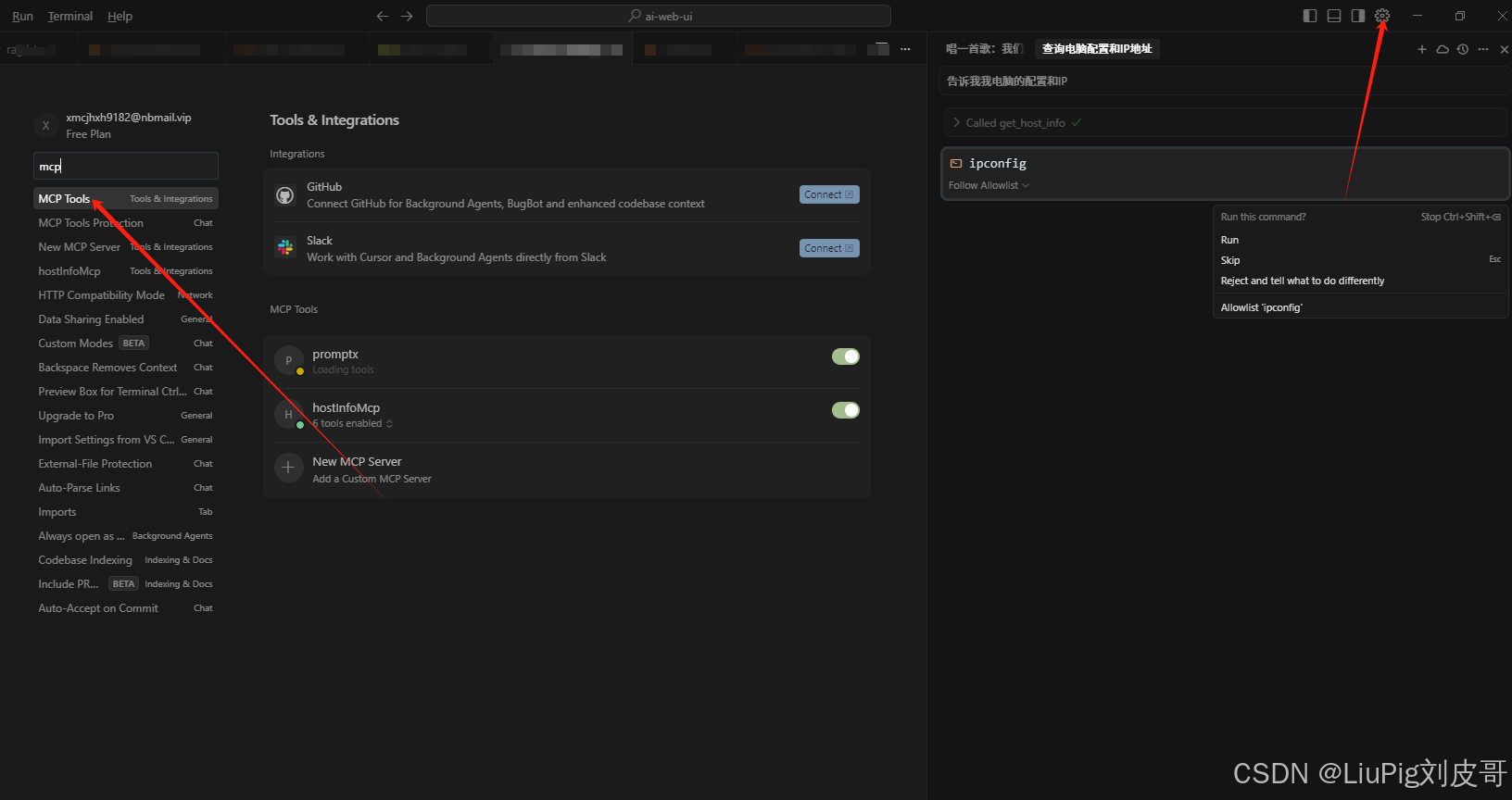Open chat panel more options ellipsis

click(x=1483, y=49)
